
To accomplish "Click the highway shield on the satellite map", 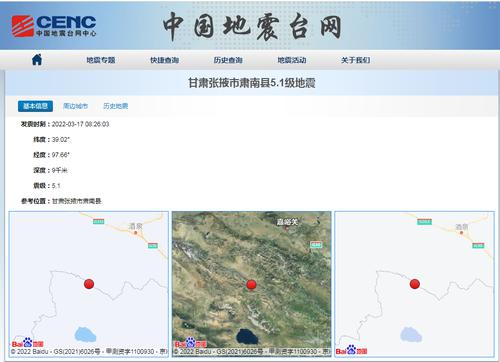I will click(316, 245).
